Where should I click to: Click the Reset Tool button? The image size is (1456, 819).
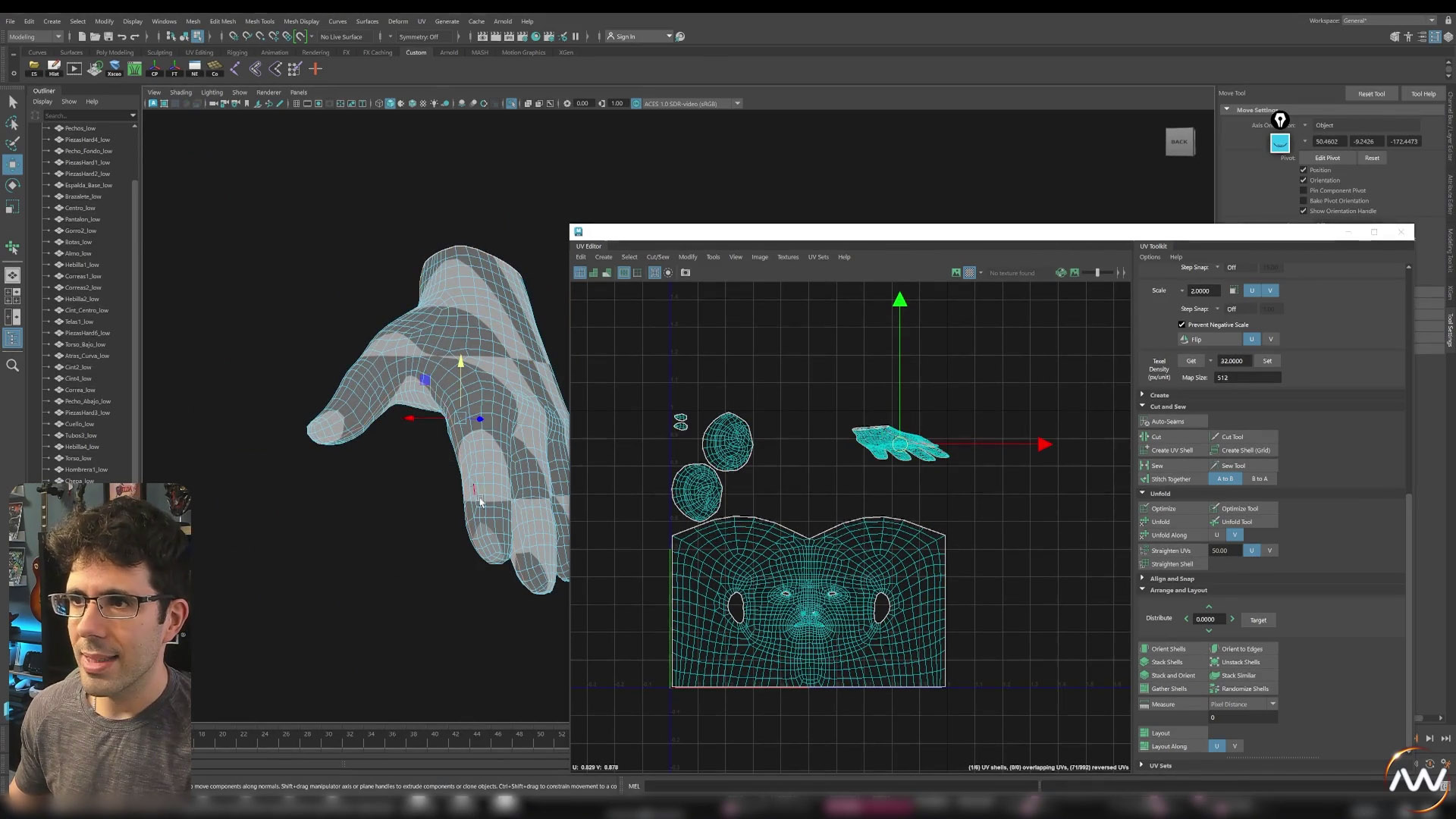tap(1371, 94)
